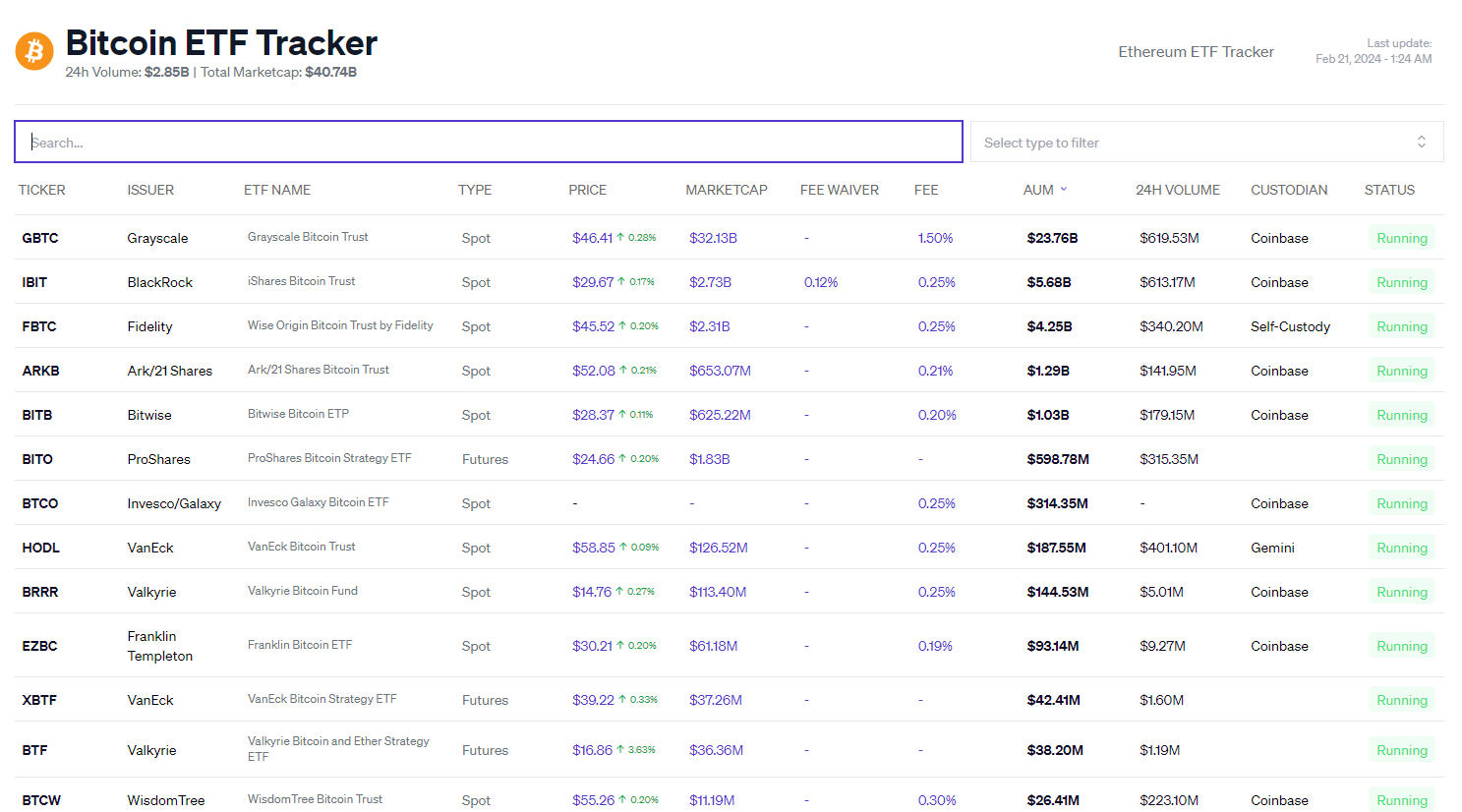Viewport: 1462px width, 812px height.
Task: Sort table by the PRICE column header
Action: pos(587,190)
